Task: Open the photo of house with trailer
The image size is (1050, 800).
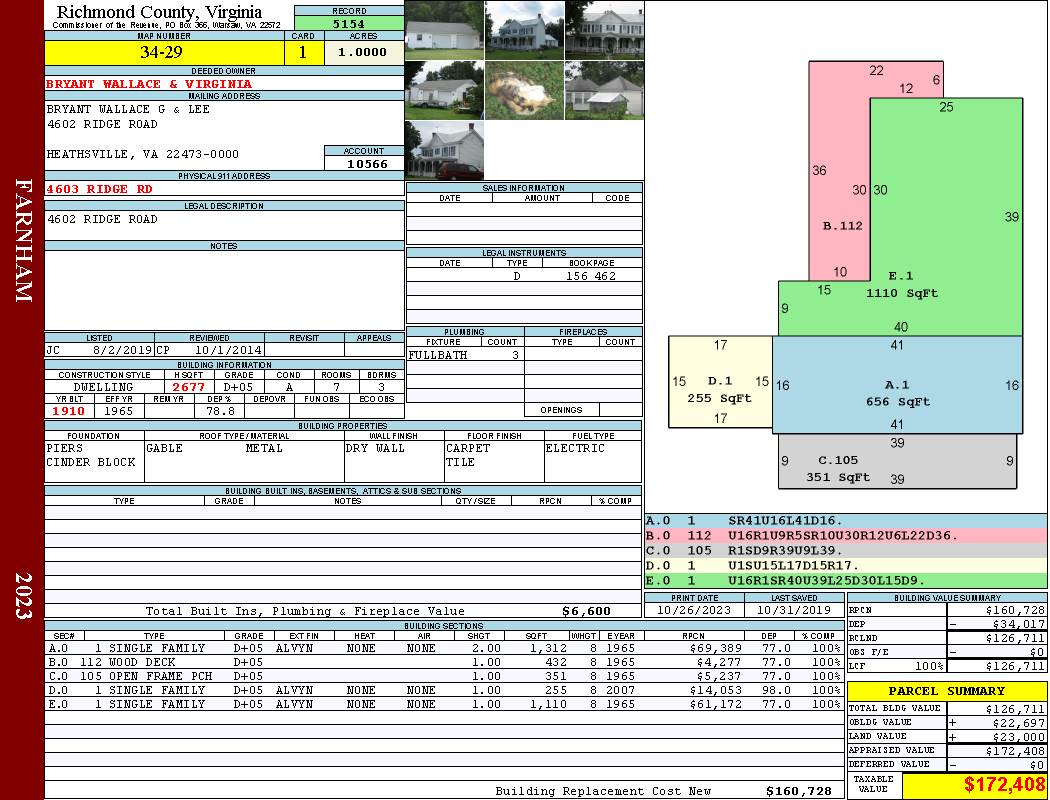Action: [444, 90]
